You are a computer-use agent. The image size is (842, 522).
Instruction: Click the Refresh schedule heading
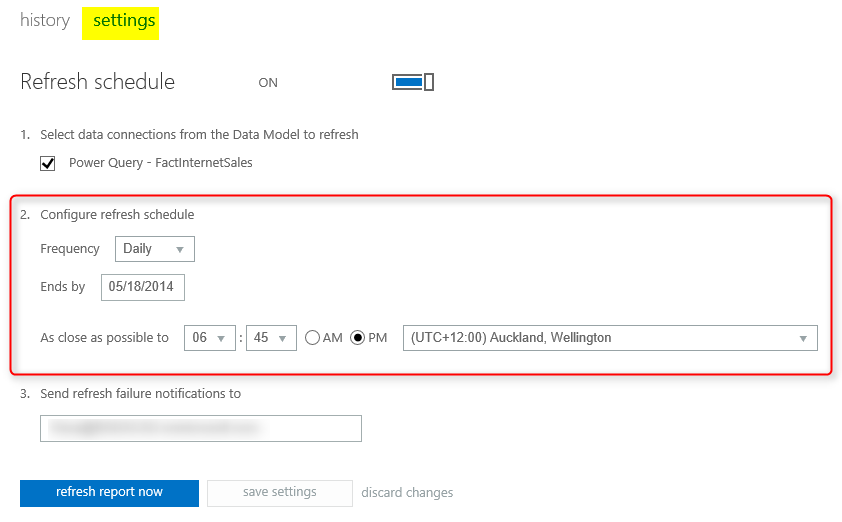(97, 82)
